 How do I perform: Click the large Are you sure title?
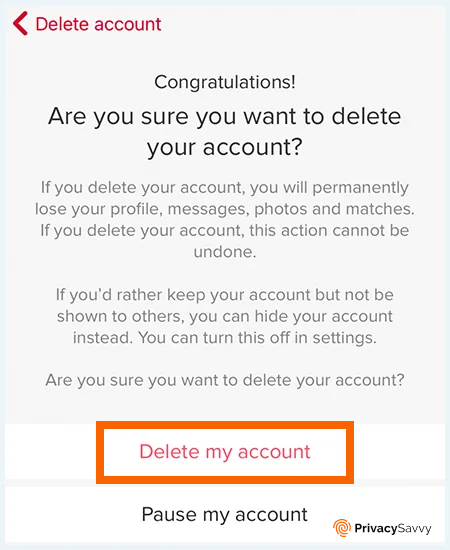225,131
